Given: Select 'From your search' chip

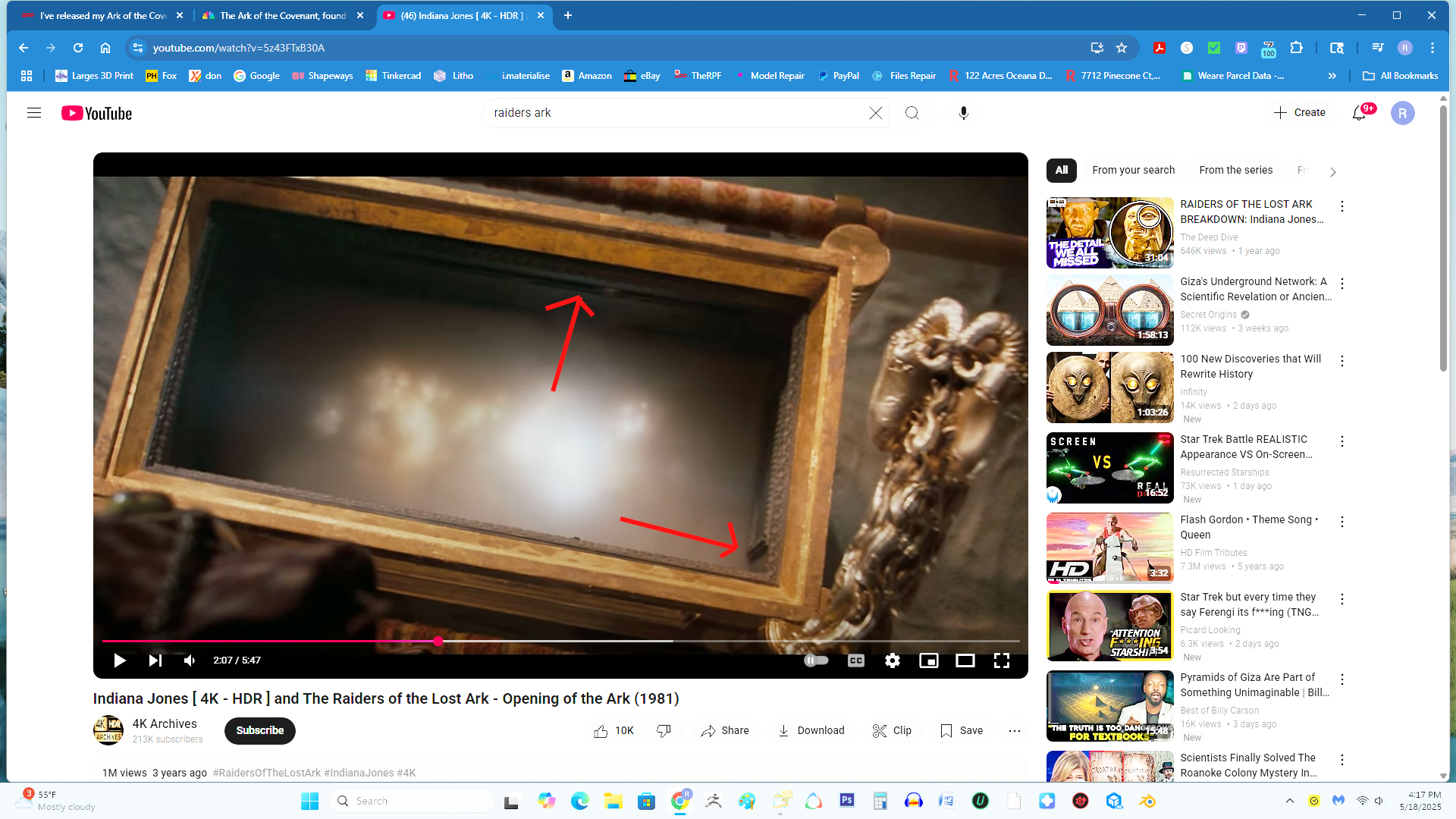Looking at the screenshot, I should (x=1134, y=171).
